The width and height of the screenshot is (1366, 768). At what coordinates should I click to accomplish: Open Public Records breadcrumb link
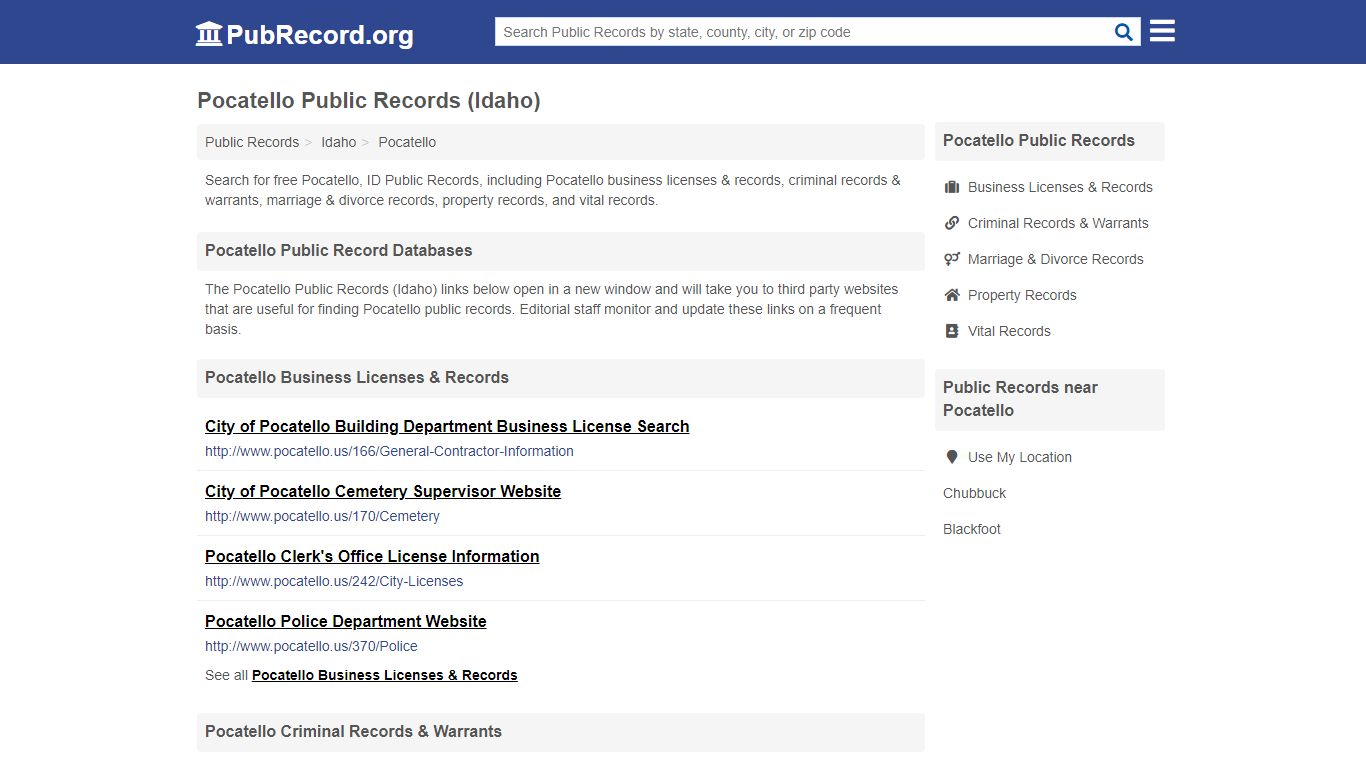[252, 142]
